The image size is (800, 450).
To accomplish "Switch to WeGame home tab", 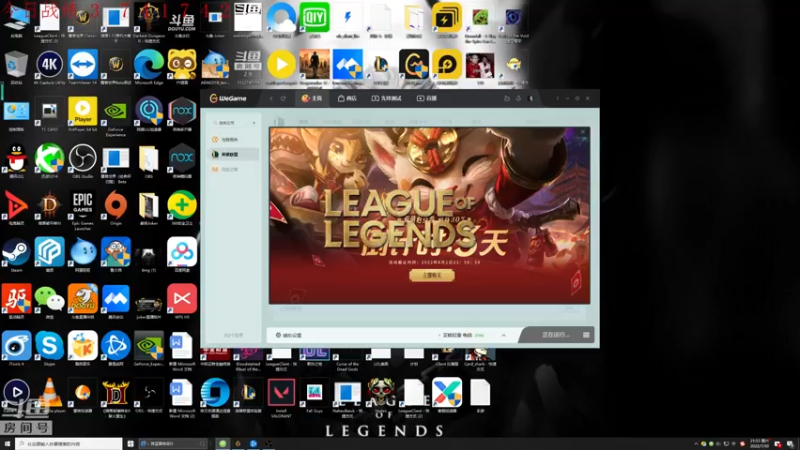I will point(312,98).
